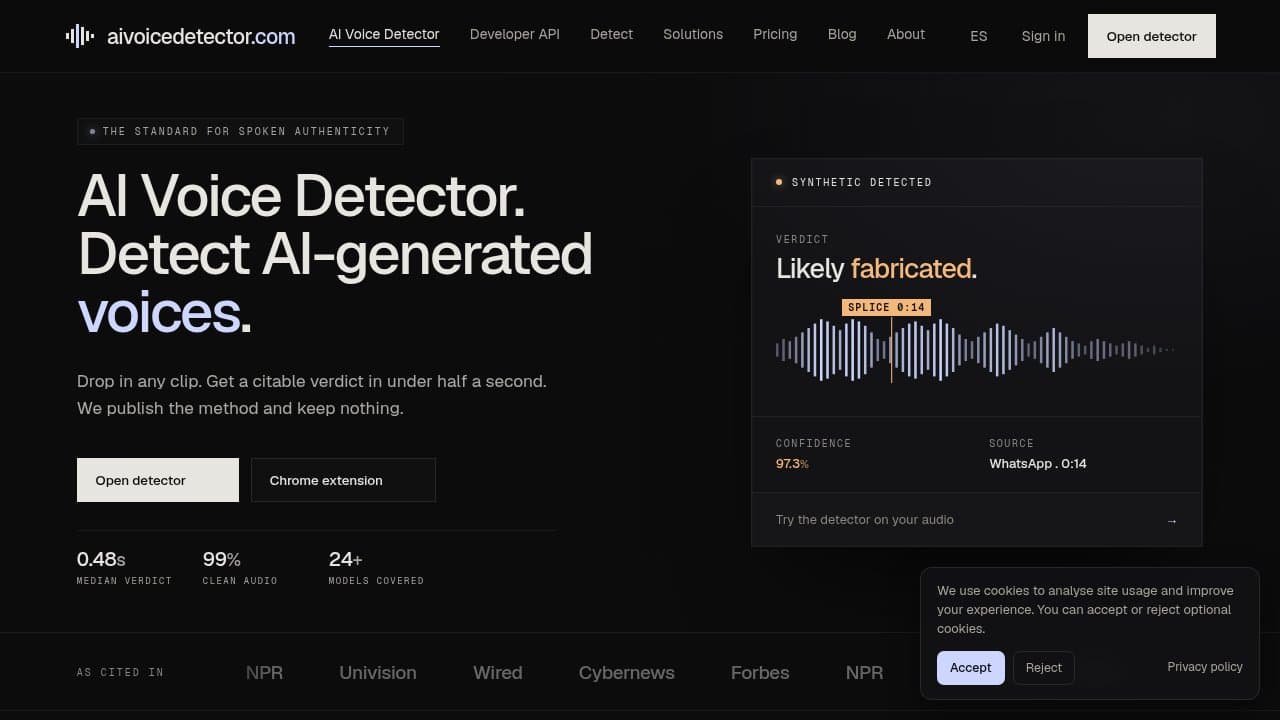Reject optional cookies
The height and width of the screenshot is (720, 1280).
tap(1044, 668)
